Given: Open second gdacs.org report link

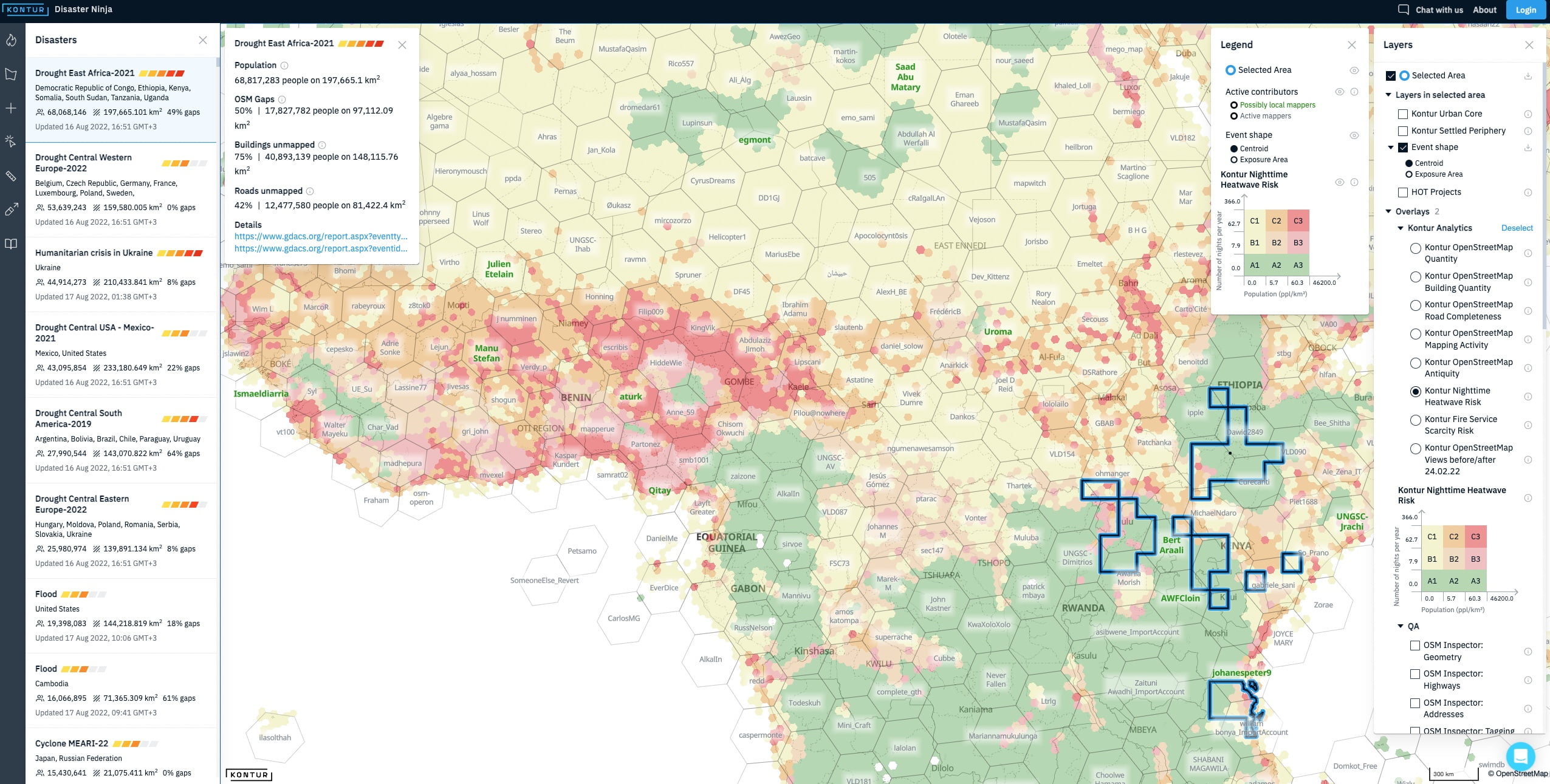Looking at the screenshot, I should click(321, 249).
